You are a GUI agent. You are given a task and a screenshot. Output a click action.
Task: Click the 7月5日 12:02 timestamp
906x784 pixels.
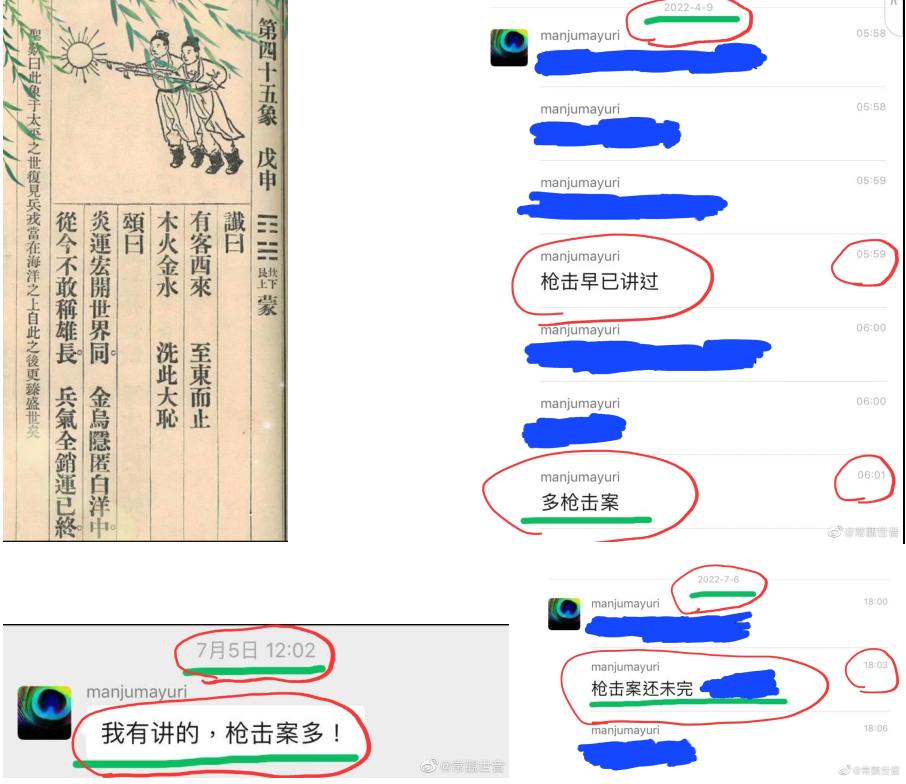pyautogui.click(x=255, y=650)
